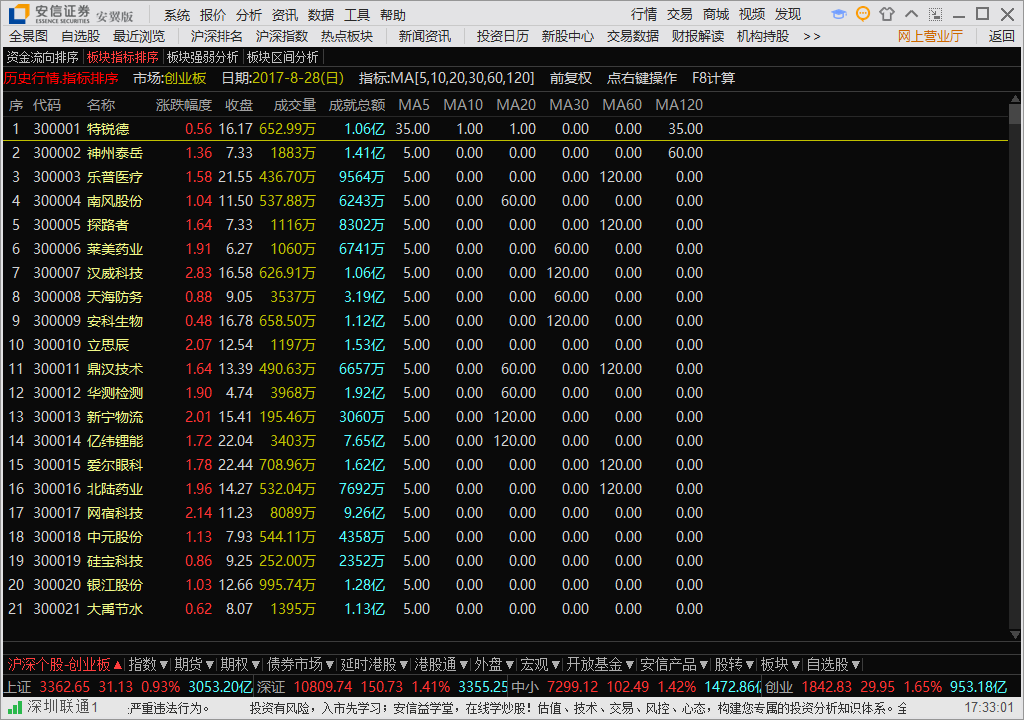Open the 帮助 menu
Viewport: 1024px width, 720px height.
392,14
